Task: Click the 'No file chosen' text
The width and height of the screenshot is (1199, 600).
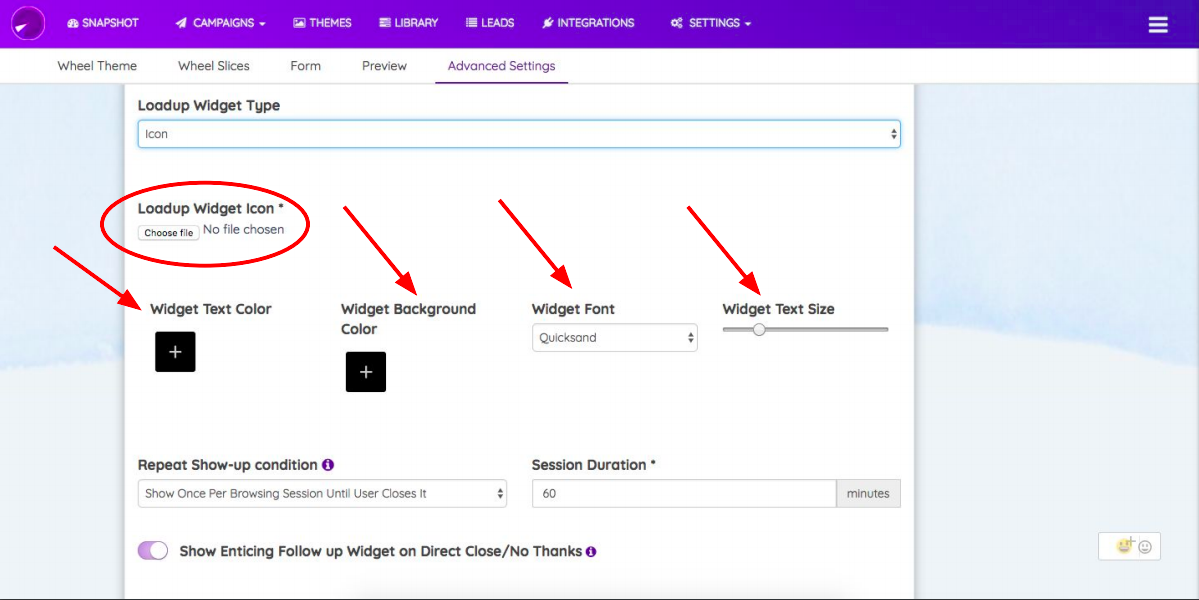Action: coord(243,229)
